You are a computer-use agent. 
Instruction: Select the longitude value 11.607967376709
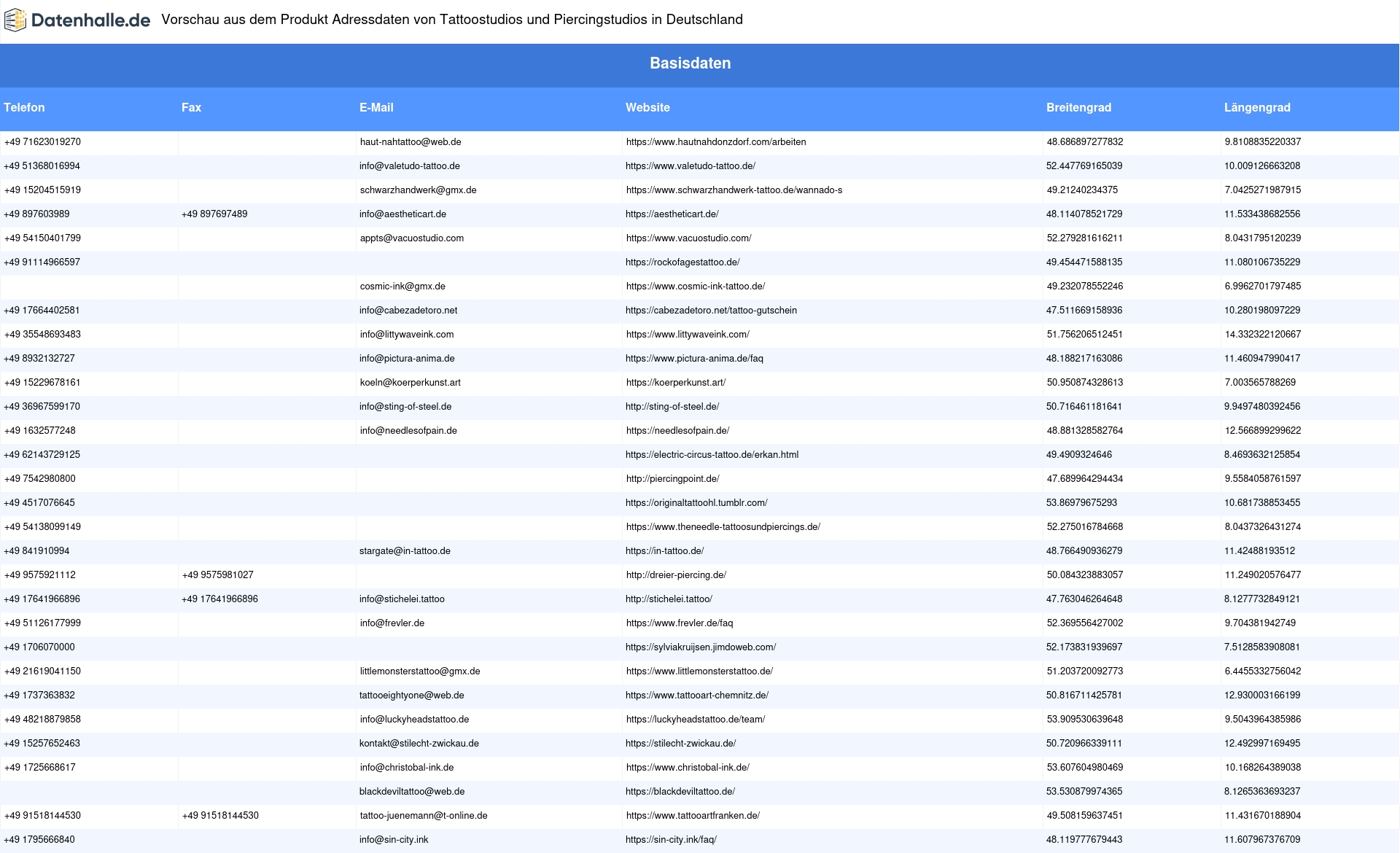(1262, 840)
